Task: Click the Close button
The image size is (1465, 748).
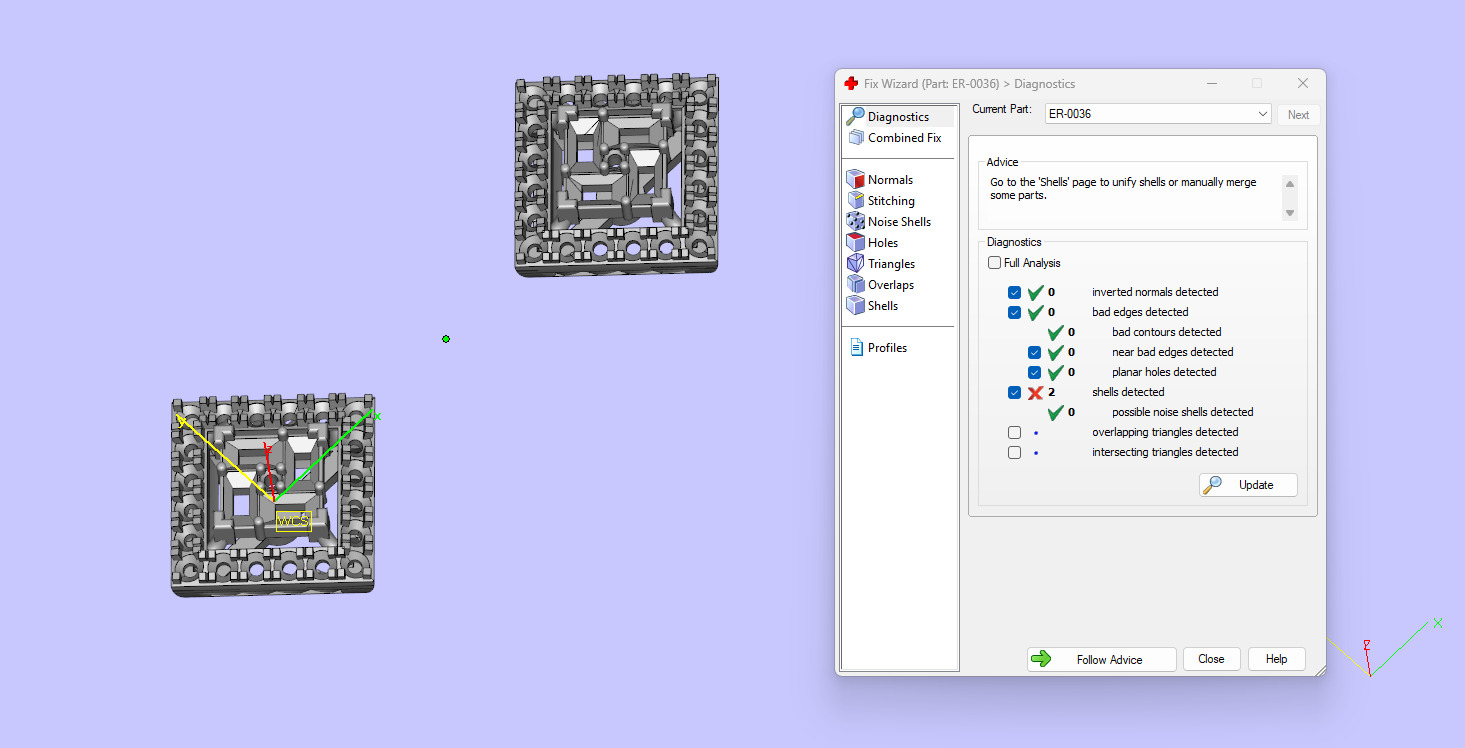Action: coord(1211,659)
